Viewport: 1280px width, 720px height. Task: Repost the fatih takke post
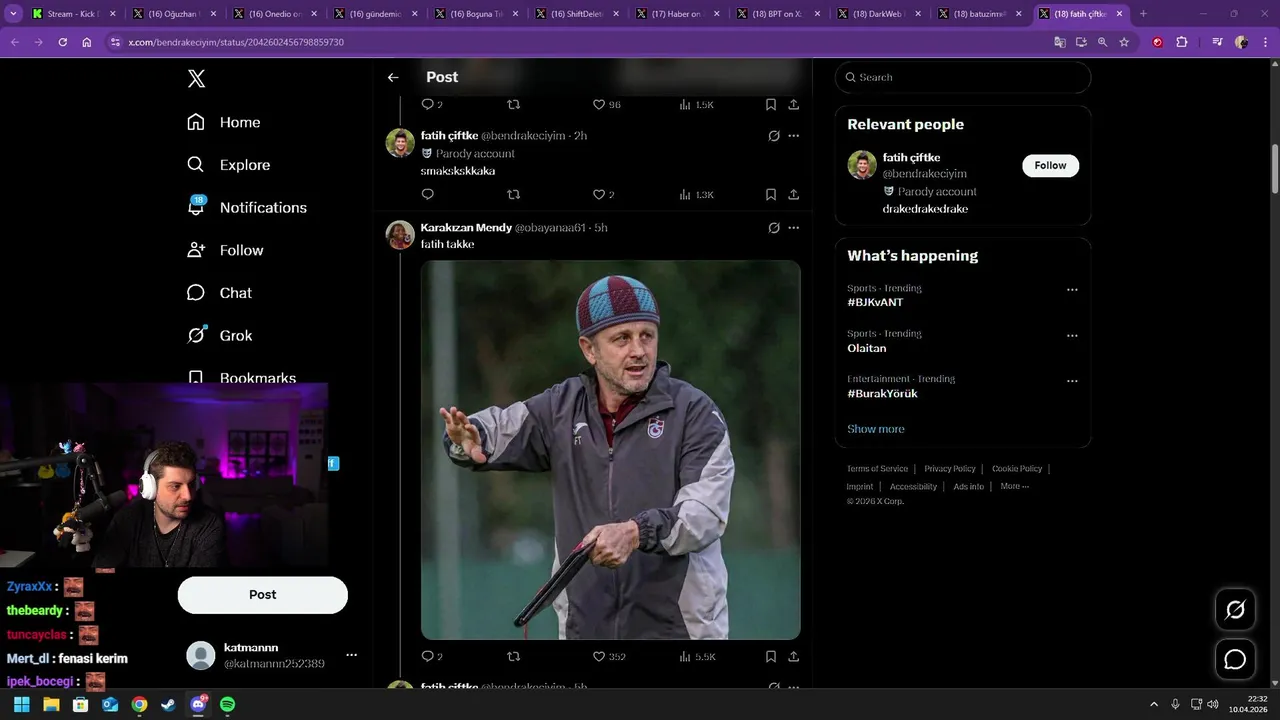(514, 657)
